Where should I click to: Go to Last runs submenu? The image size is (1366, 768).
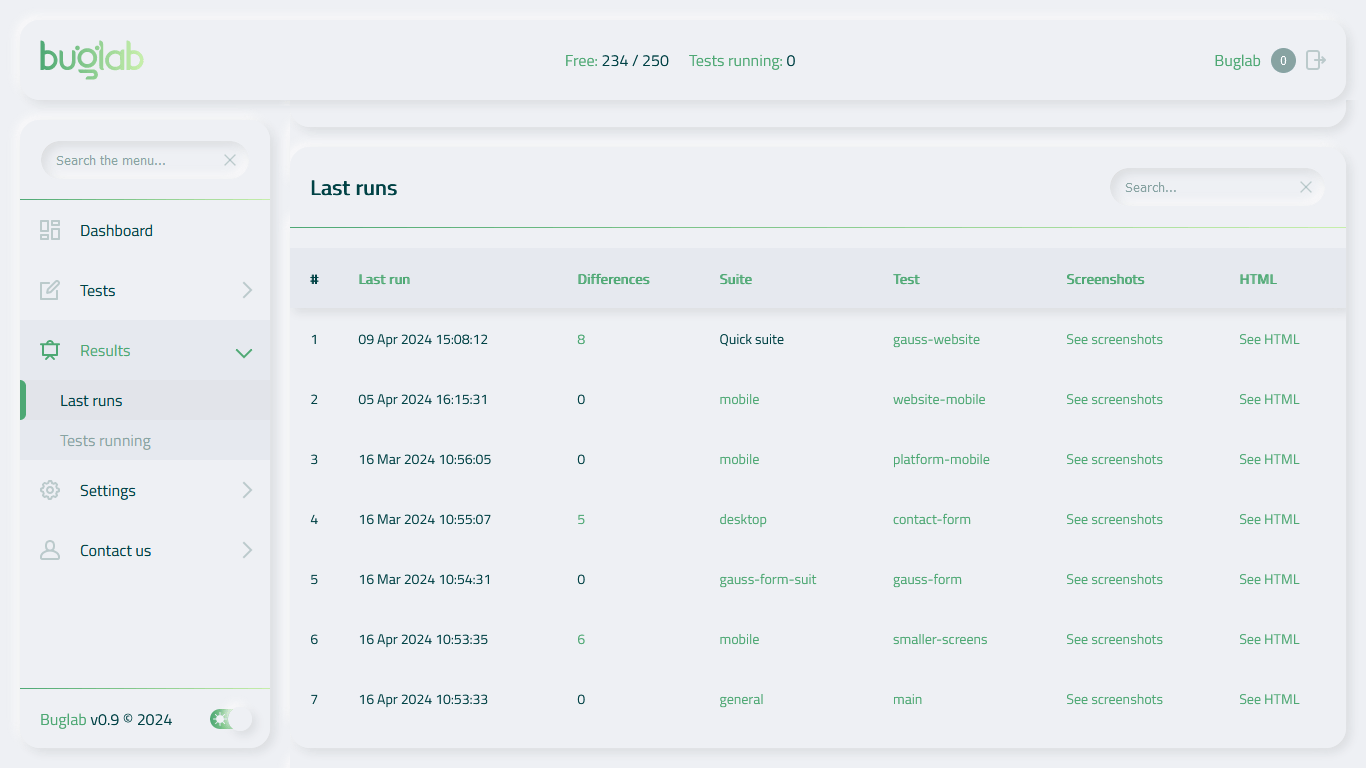(145, 400)
